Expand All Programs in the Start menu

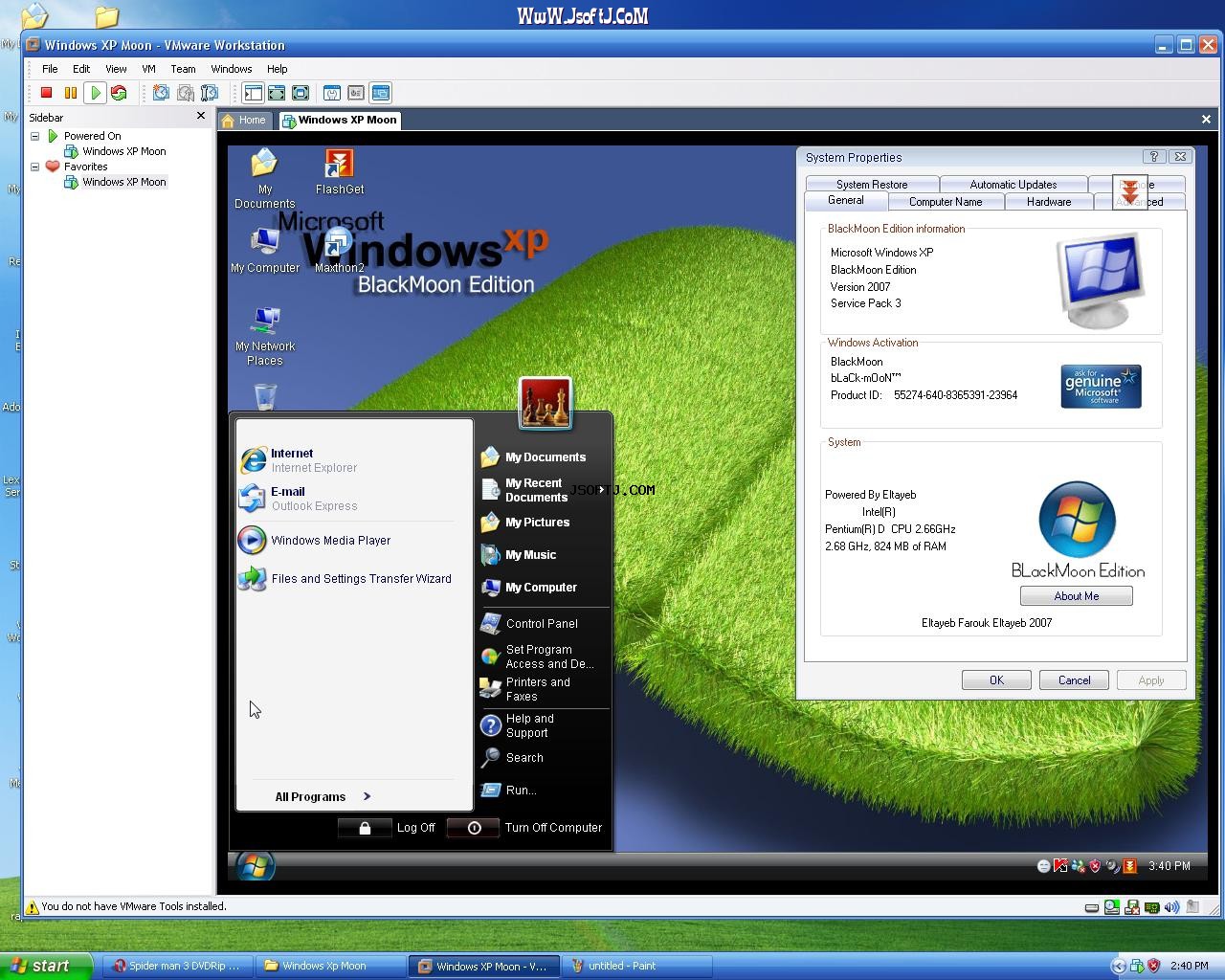323,796
